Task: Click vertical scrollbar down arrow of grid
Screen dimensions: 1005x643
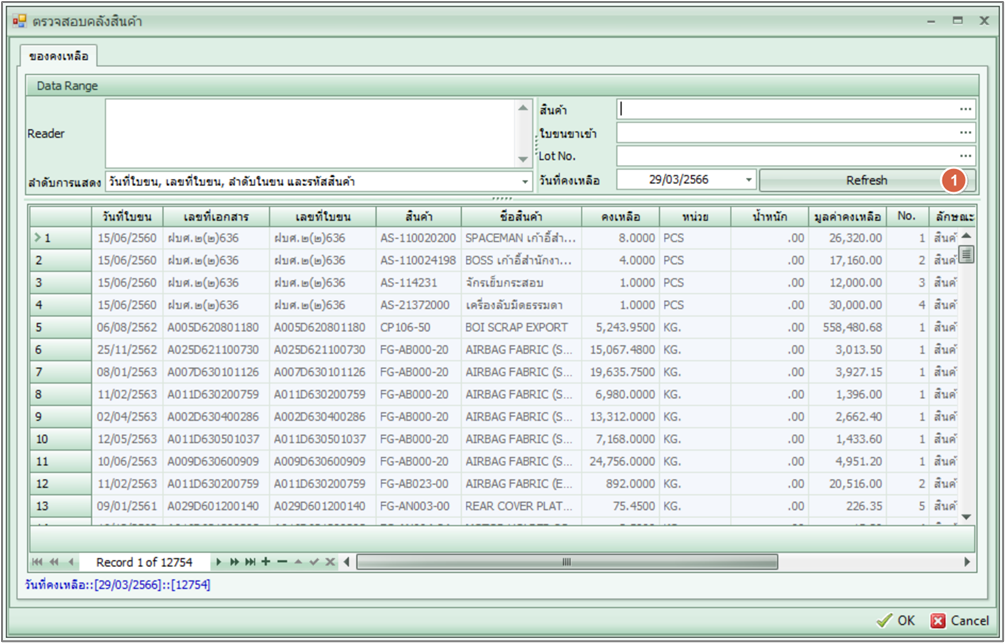Action: [966, 517]
